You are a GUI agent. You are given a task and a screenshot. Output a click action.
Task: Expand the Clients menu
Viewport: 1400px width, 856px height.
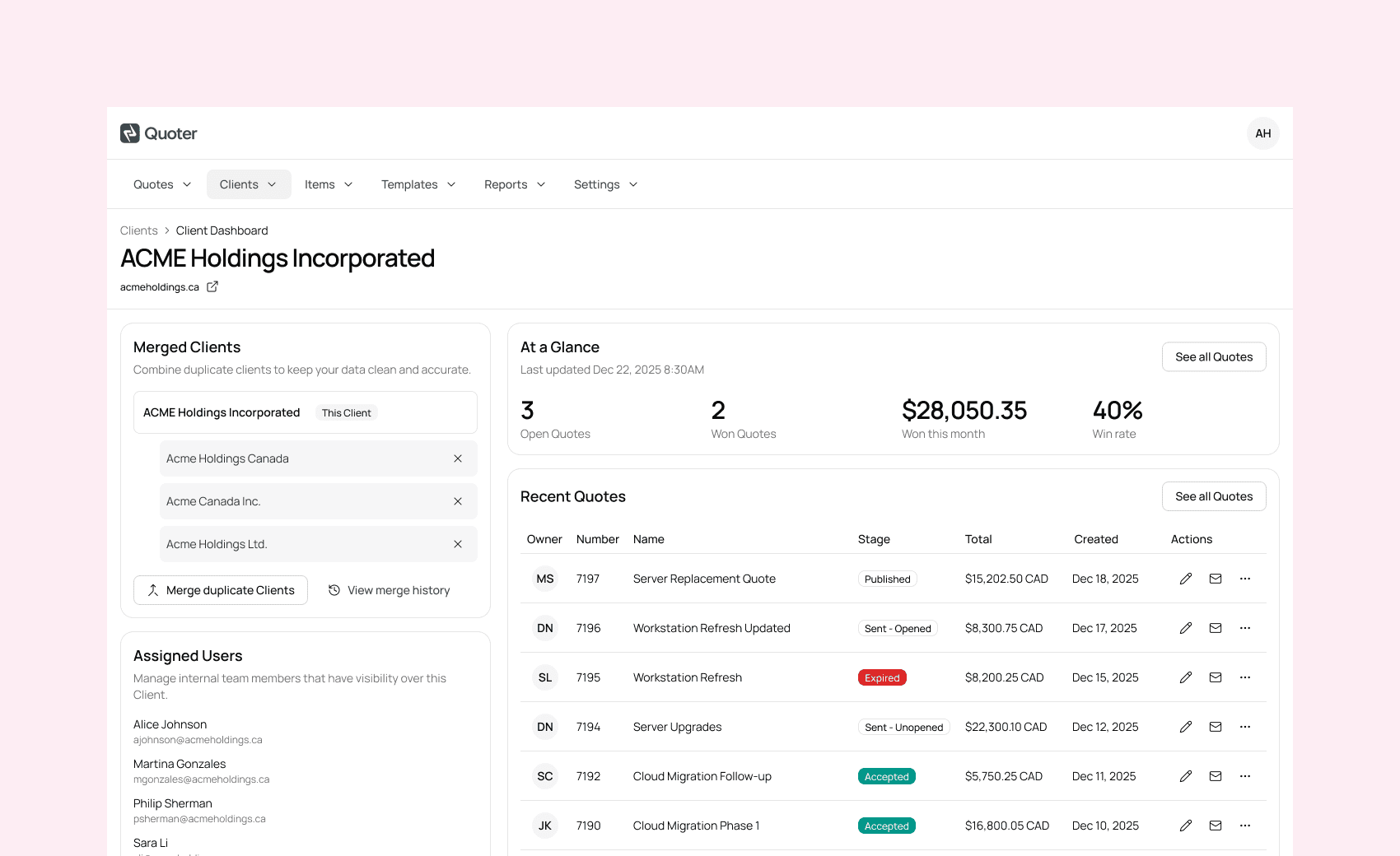tap(249, 184)
